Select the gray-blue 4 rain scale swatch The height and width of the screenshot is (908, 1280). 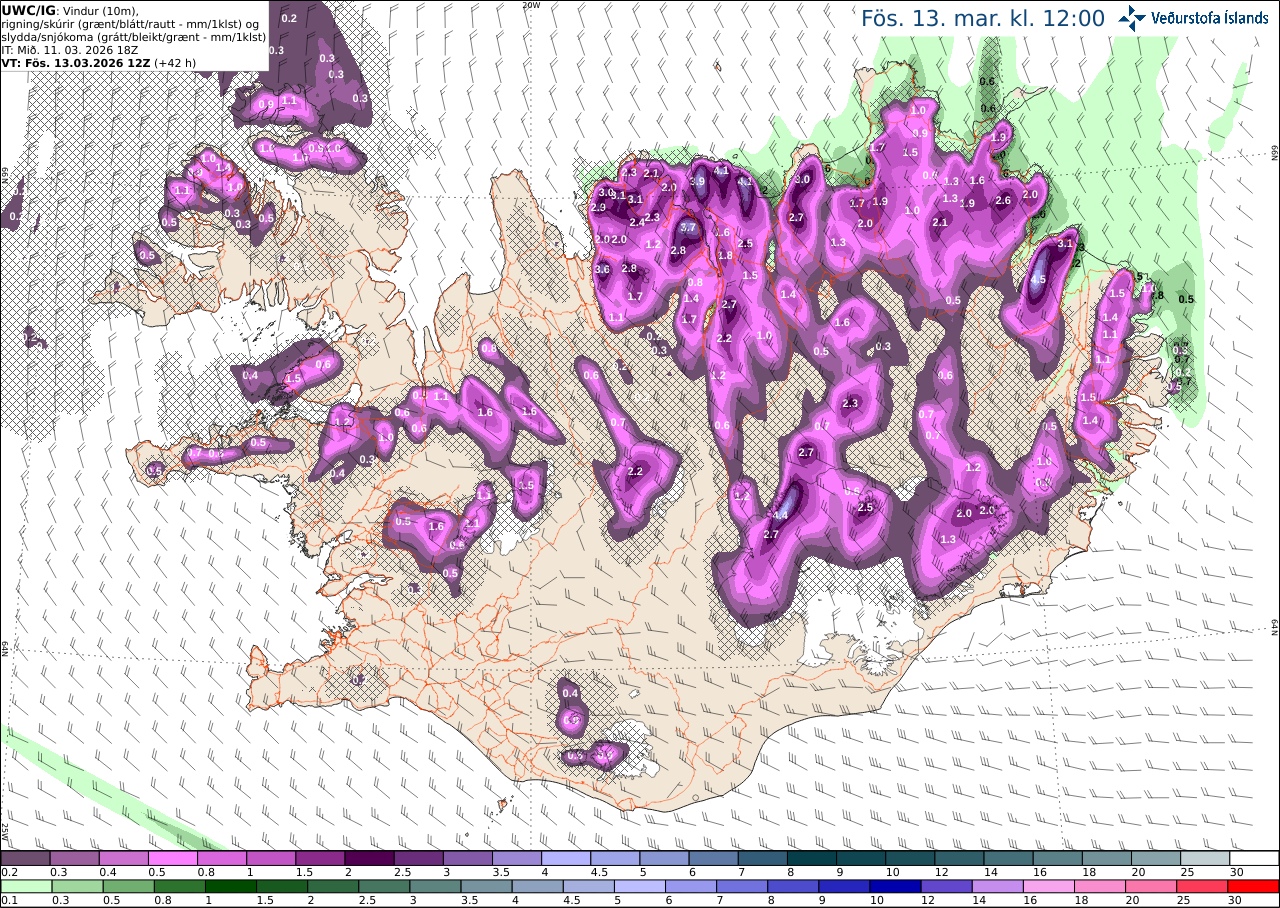tap(537, 886)
